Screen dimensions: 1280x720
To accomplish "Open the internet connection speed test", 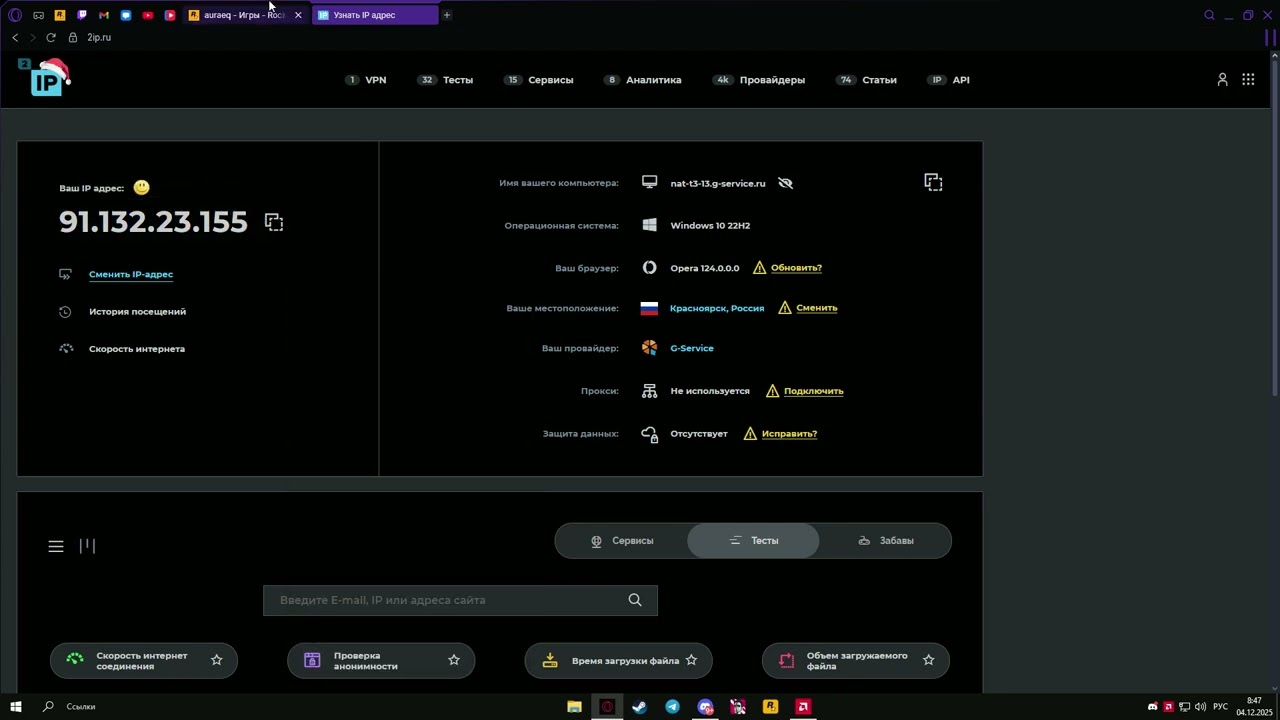I will [x=143, y=660].
